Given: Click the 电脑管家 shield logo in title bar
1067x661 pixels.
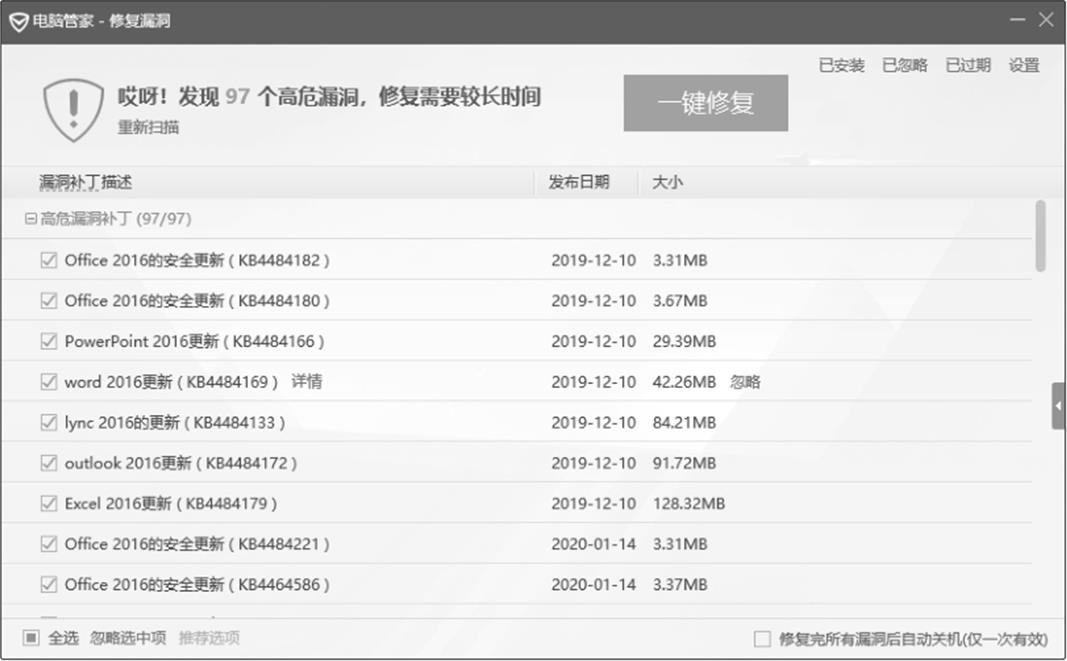Looking at the screenshot, I should [18, 21].
